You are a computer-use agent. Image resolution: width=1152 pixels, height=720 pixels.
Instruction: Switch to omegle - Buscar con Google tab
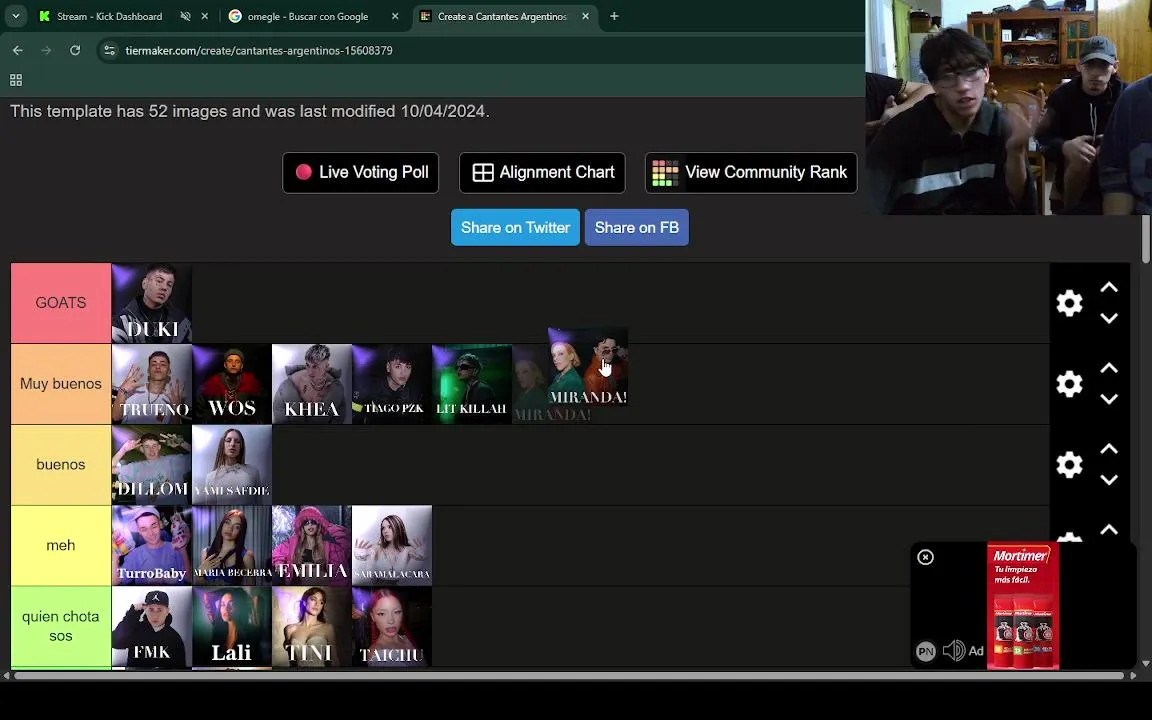coord(308,16)
